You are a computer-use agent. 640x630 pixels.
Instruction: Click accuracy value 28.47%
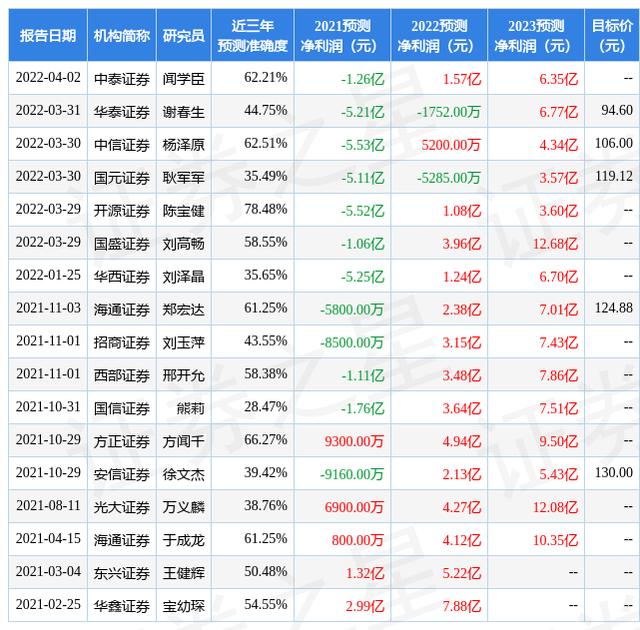pyautogui.click(x=266, y=407)
